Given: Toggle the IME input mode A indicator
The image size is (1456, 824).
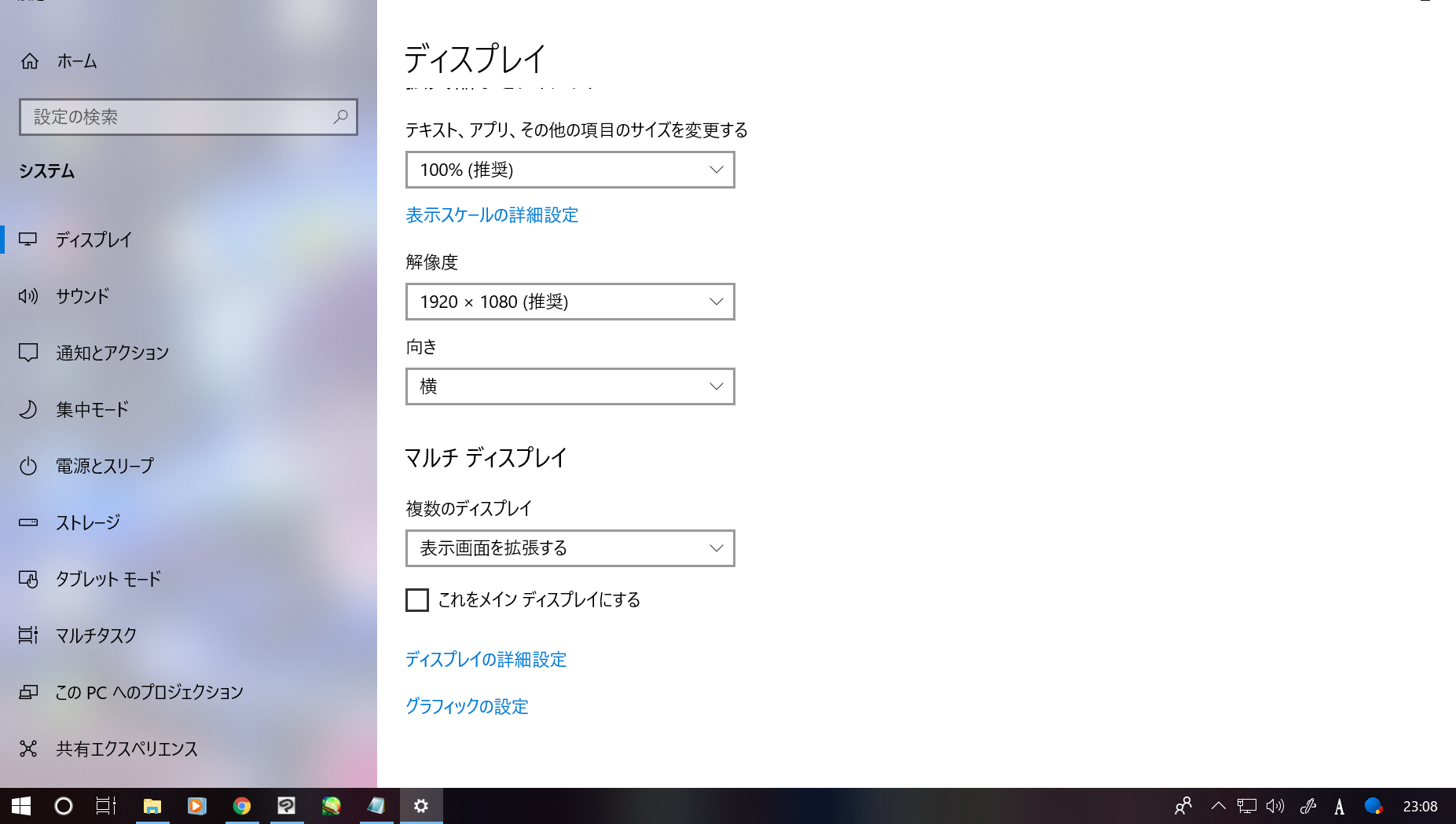Looking at the screenshot, I should point(1340,806).
